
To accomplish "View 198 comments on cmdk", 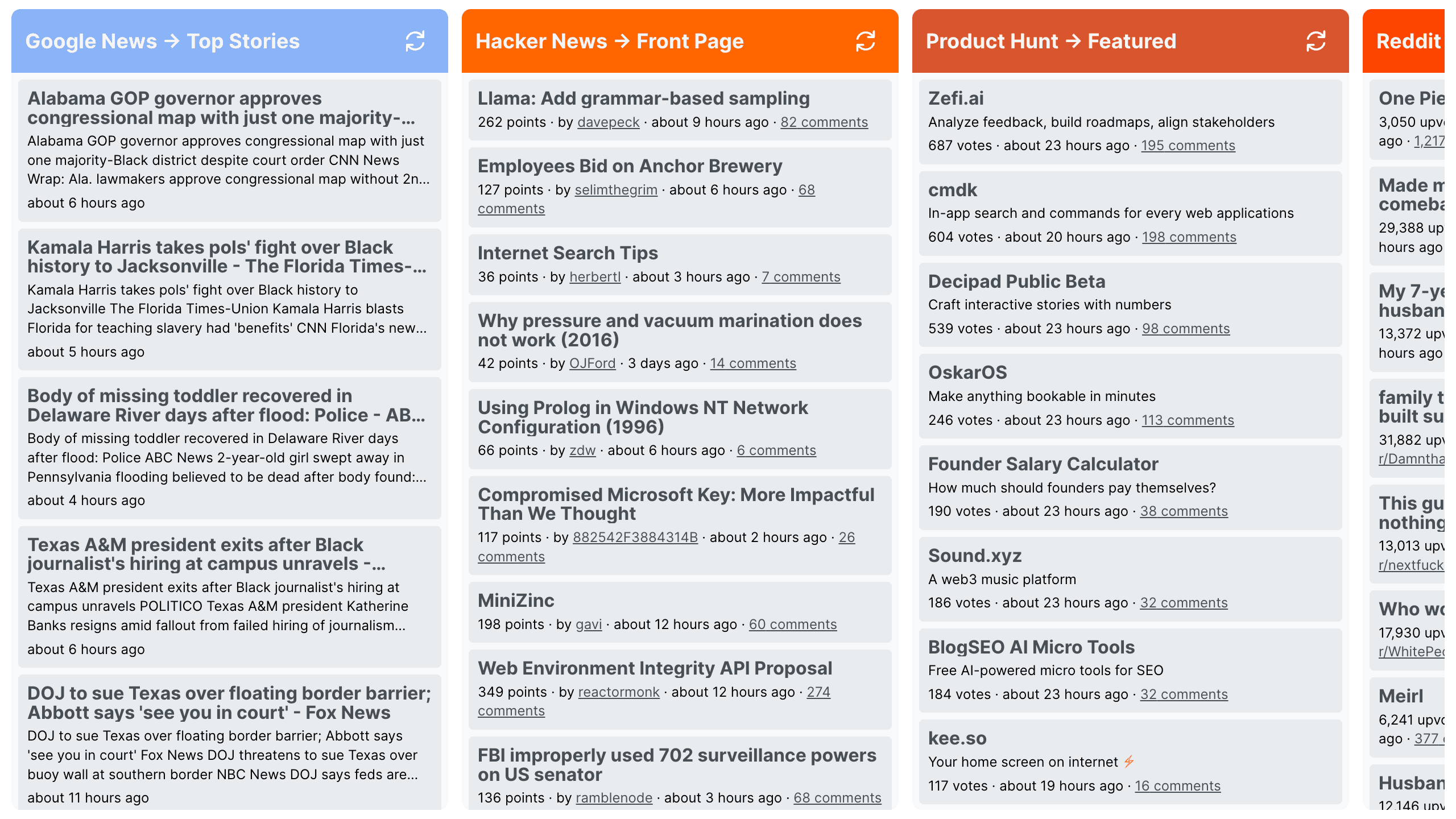I will point(1189,237).
